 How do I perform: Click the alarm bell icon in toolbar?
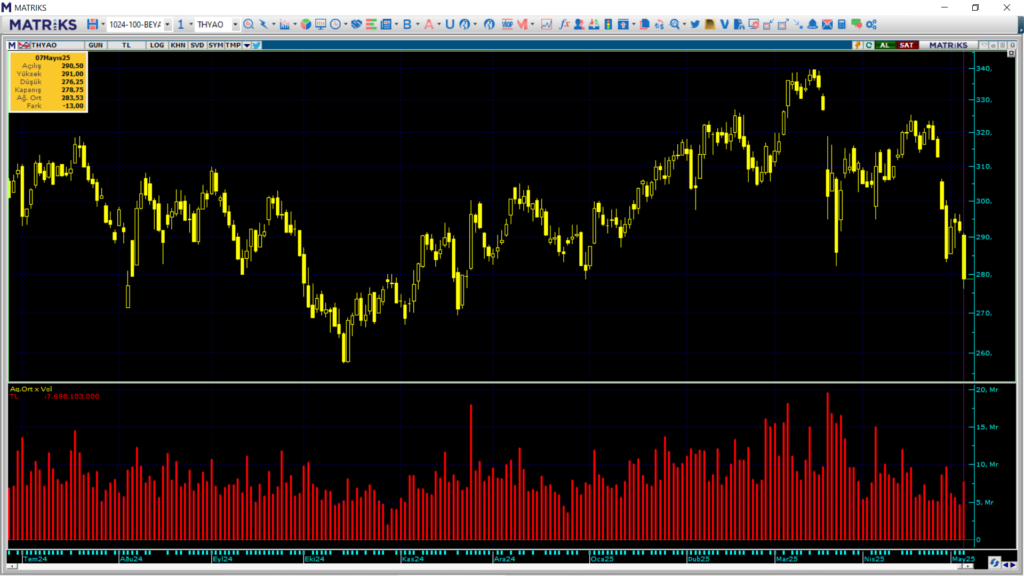[813, 24]
